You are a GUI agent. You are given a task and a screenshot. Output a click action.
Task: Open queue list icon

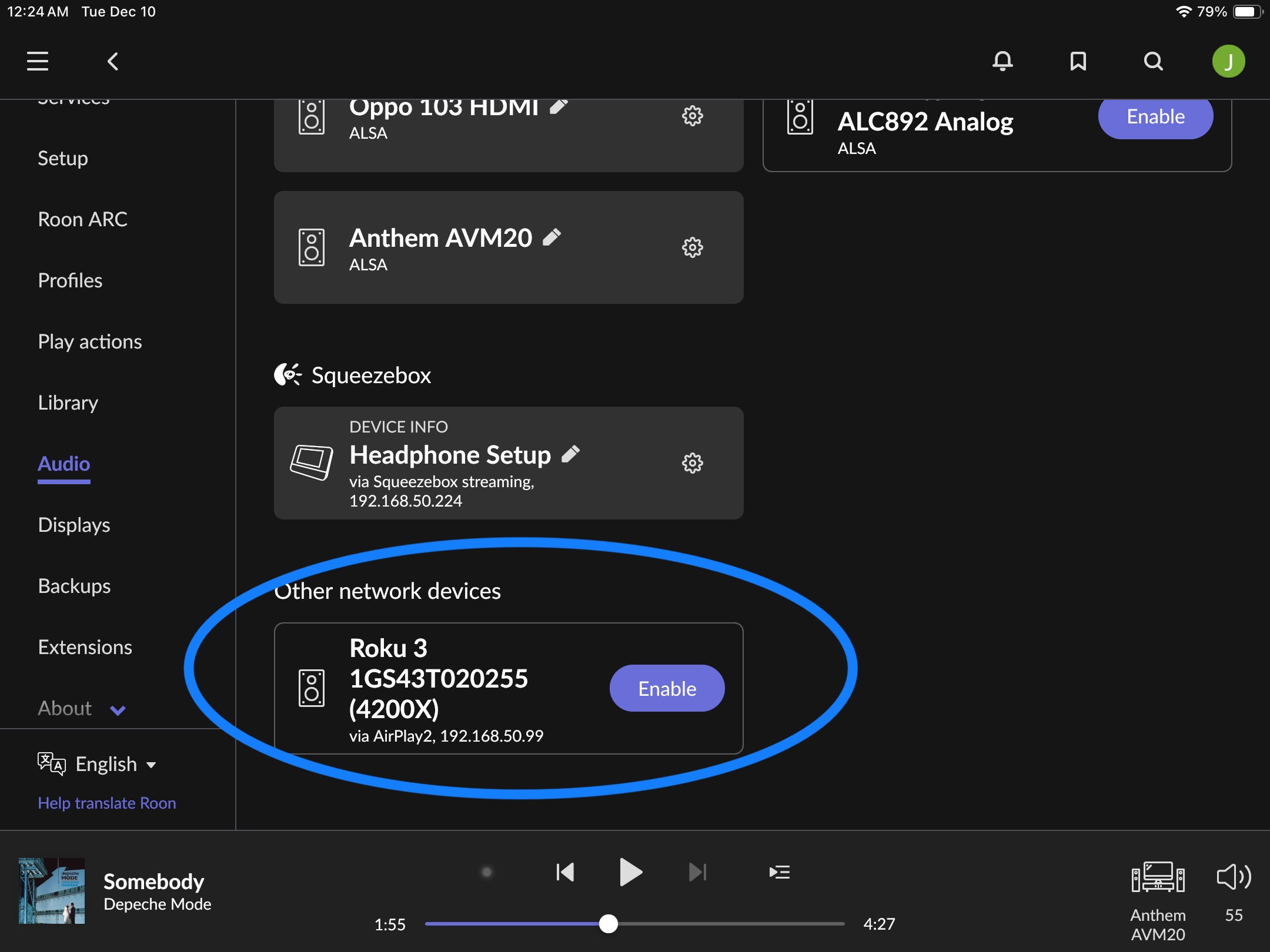779,872
